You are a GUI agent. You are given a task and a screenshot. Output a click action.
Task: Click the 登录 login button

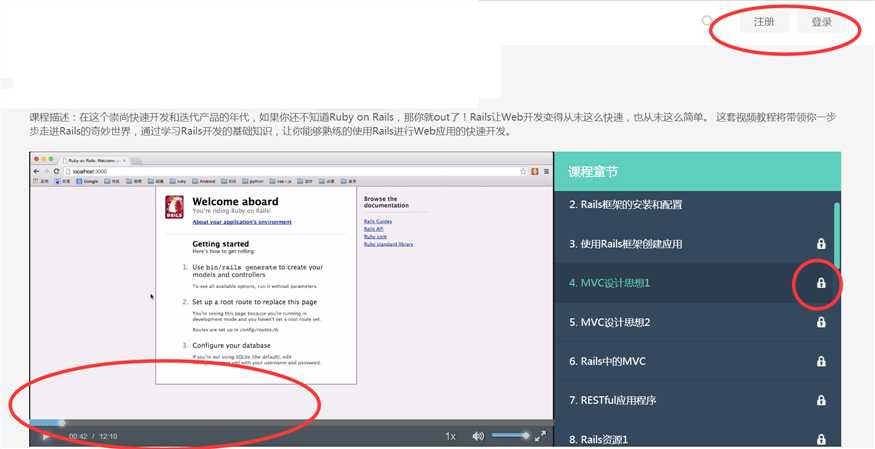pos(821,22)
